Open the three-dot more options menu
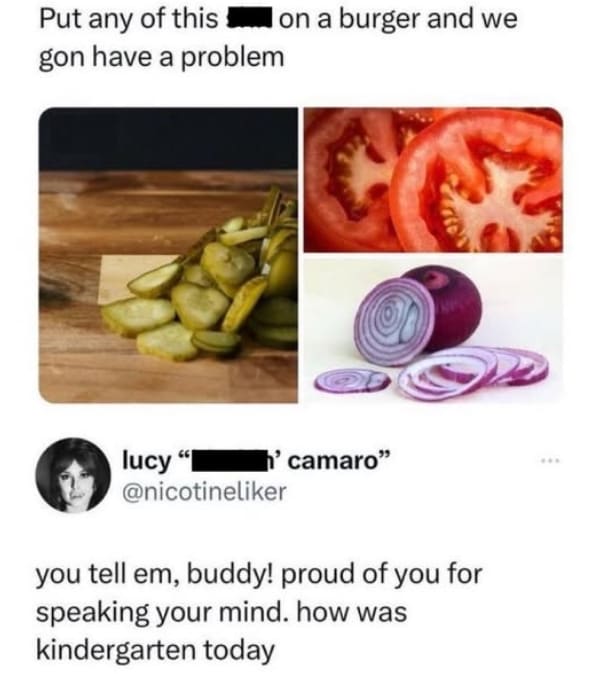589x674 pixels. pyautogui.click(x=551, y=461)
